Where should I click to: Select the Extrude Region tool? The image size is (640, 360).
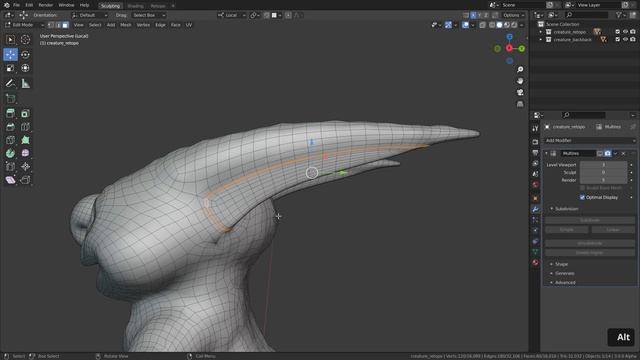point(10,114)
